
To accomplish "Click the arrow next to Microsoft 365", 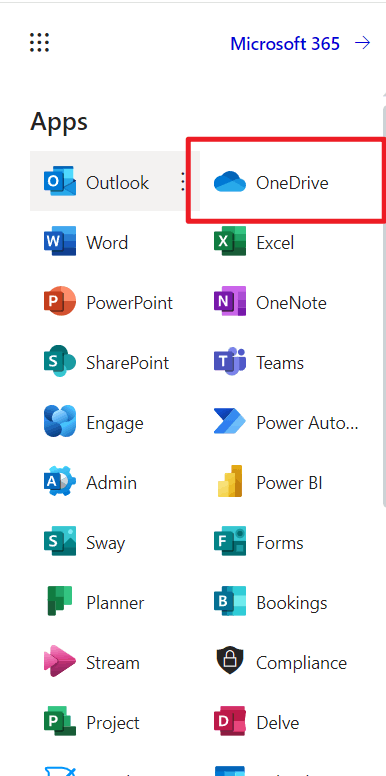I will click(363, 44).
